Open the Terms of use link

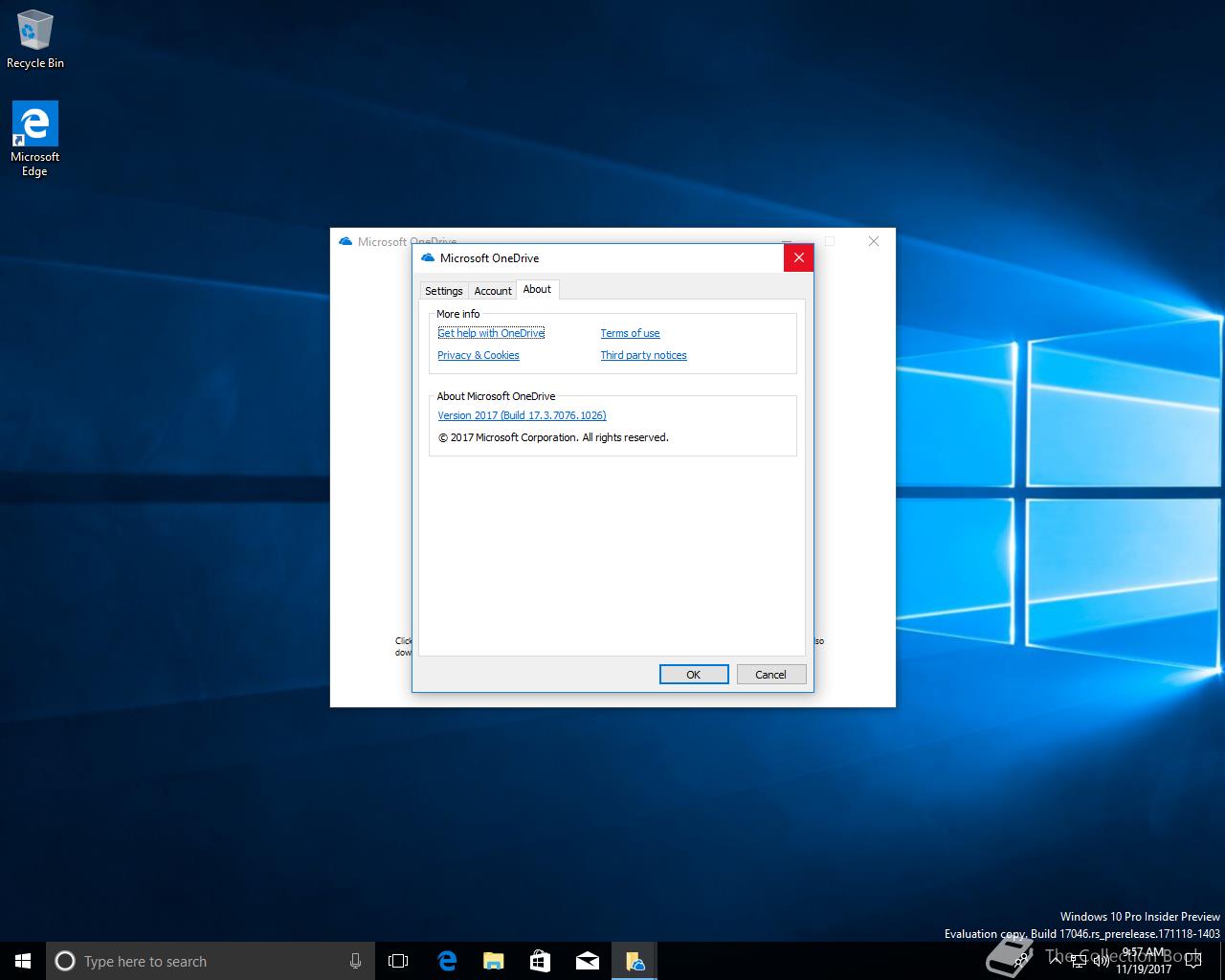pyautogui.click(x=630, y=333)
